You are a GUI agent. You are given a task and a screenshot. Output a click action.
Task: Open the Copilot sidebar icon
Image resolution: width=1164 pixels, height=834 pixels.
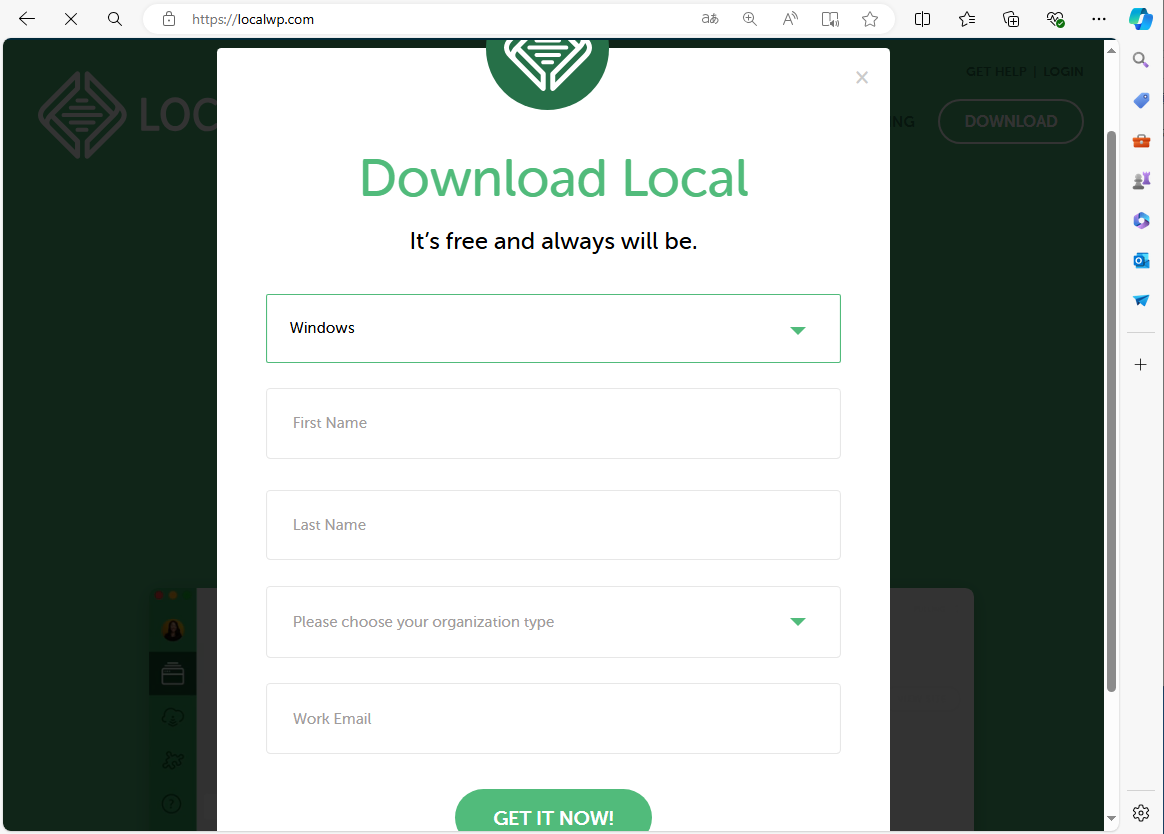coord(1141,19)
